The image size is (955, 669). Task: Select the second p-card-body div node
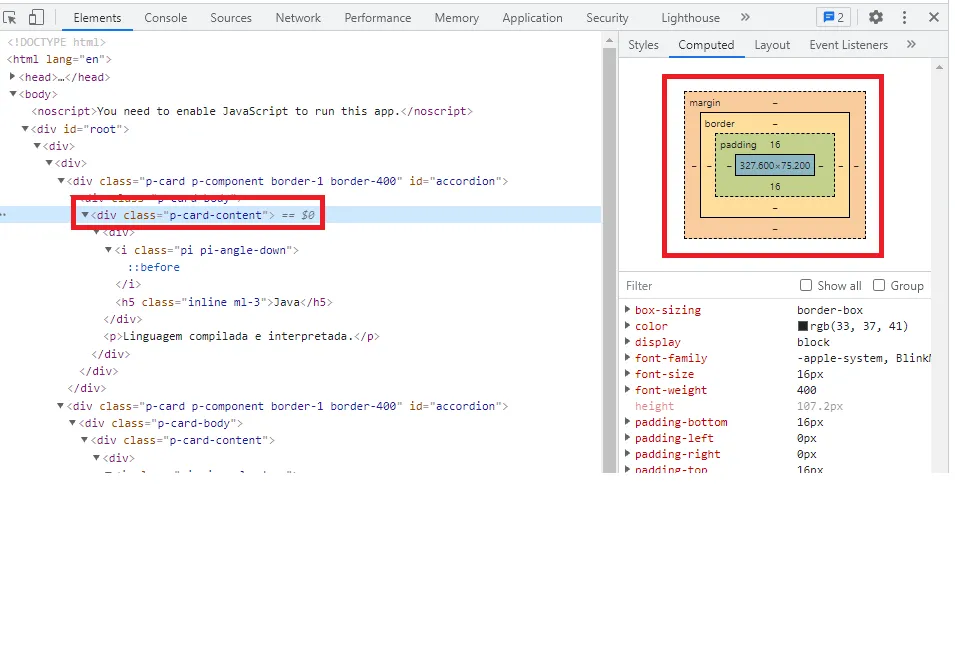coord(161,423)
